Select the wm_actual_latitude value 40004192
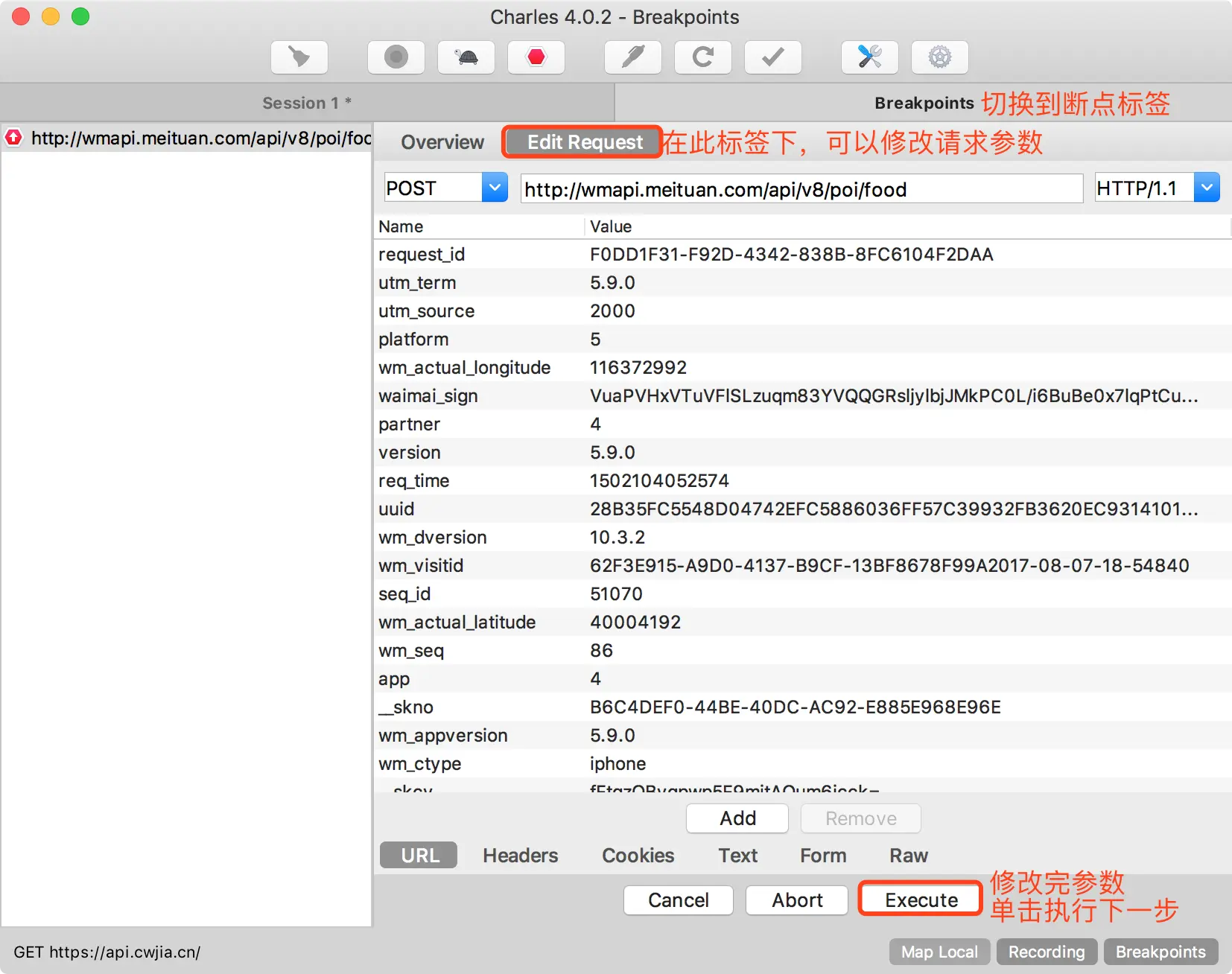 point(635,623)
